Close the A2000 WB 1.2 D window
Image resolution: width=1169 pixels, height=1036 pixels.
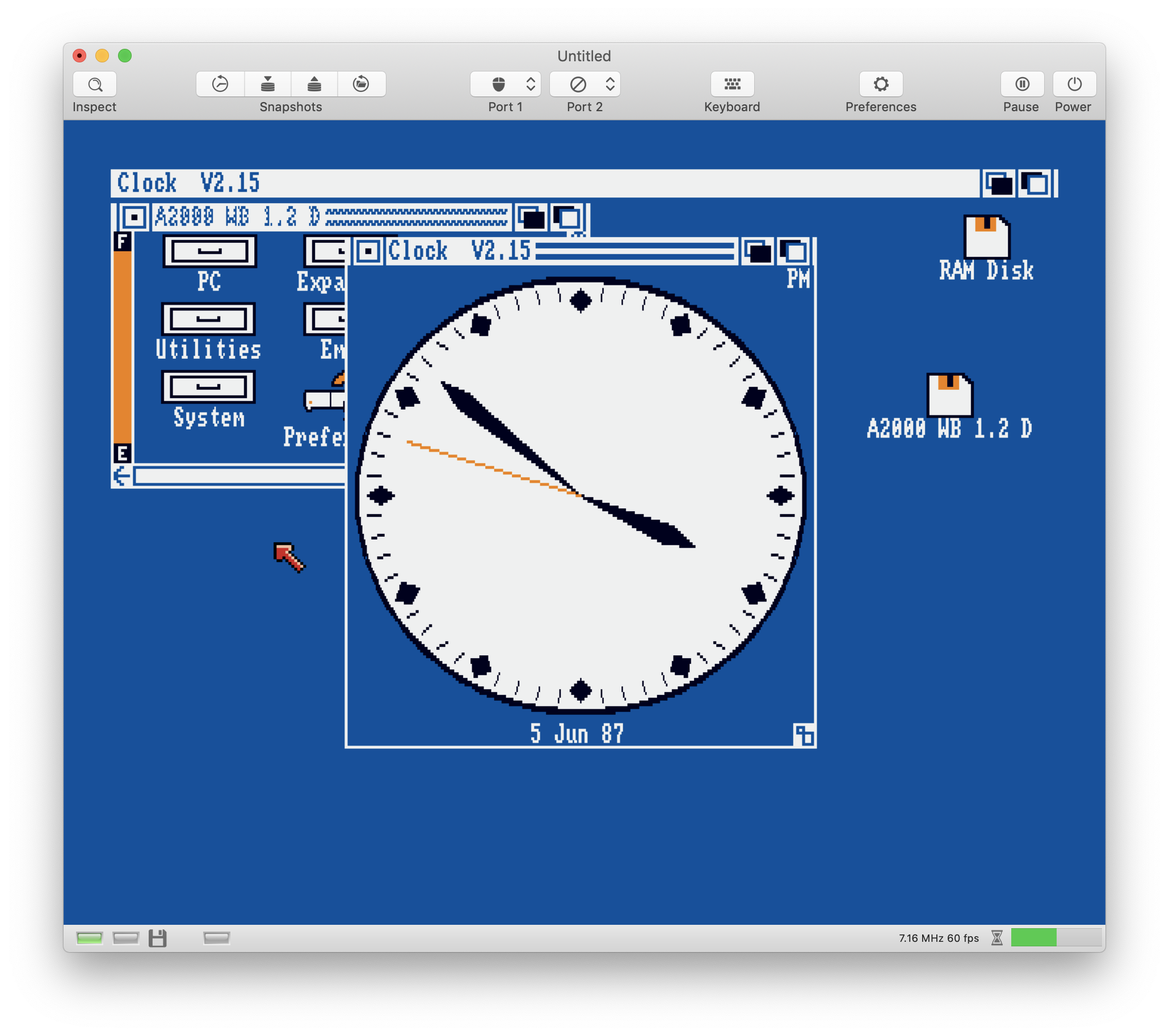[x=134, y=217]
